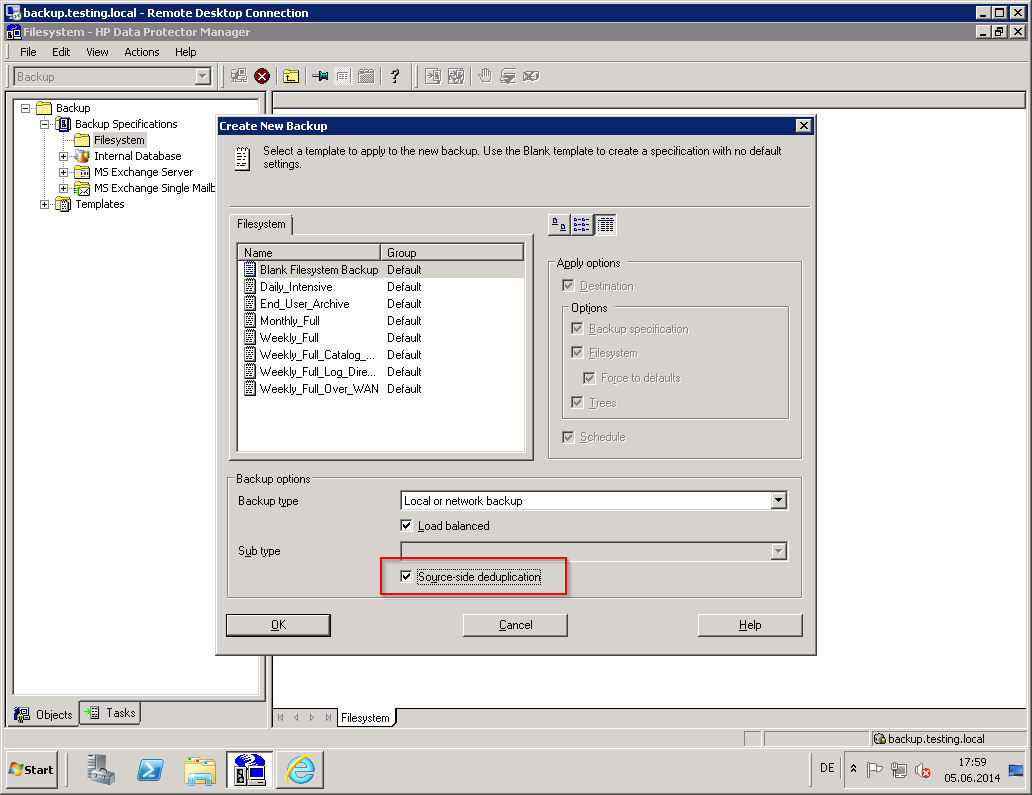
Task: Click the Force to defaults checkbox
Action: coord(589,378)
